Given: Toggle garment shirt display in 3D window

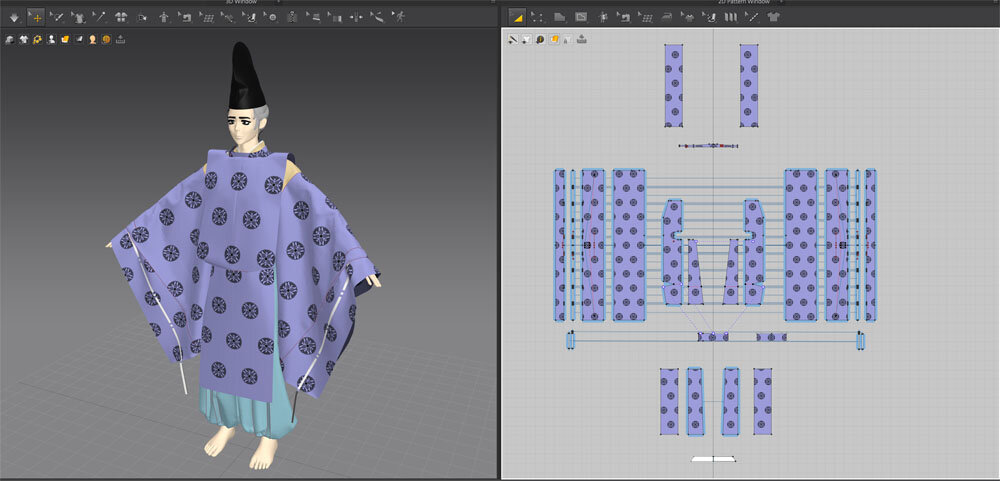Looking at the screenshot, I should [x=22, y=40].
